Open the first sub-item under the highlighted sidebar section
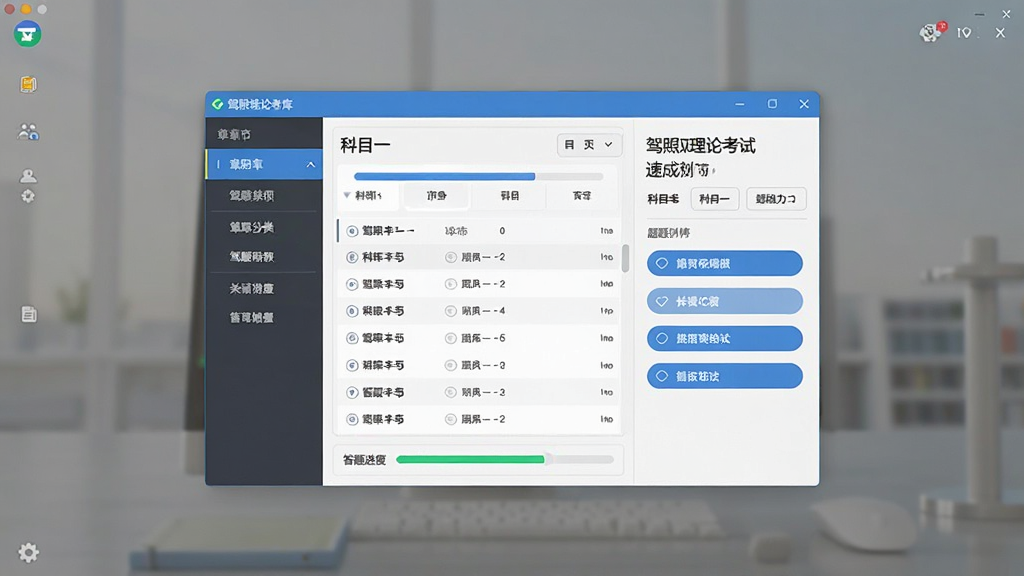The image size is (1024, 576). [x=251, y=195]
